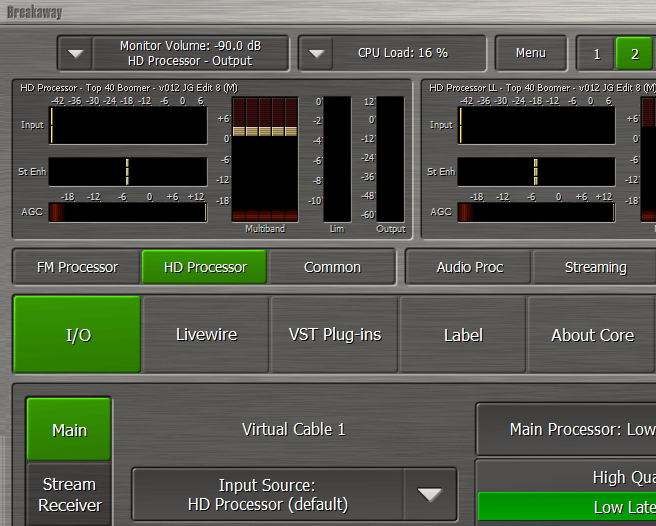Select preset slot 2
This screenshot has height=526, width=656.
(x=634, y=54)
